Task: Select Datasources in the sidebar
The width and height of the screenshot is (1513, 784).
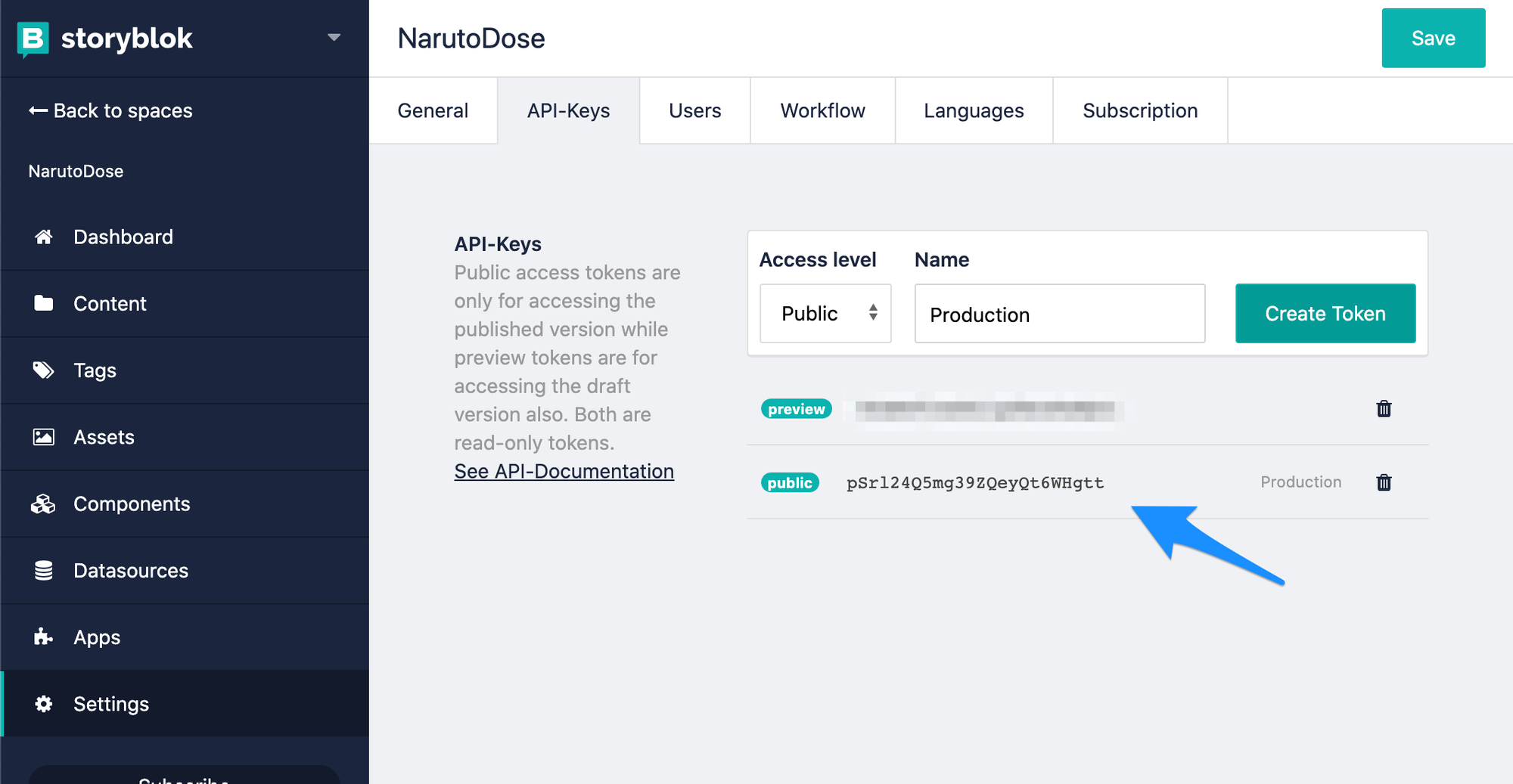Action: (185, 570)
